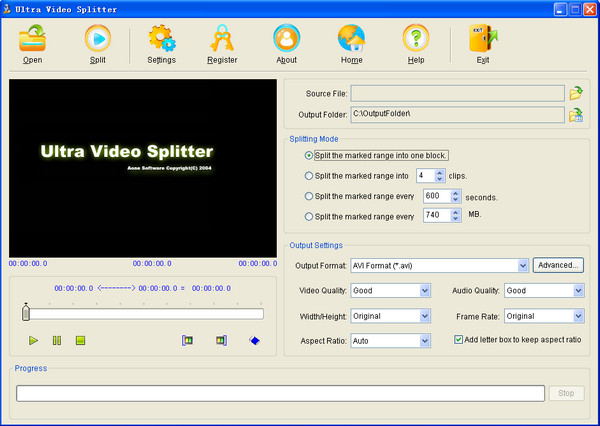Expand the Output Format dropdown
Viewport: 600px width, 426px height.
coord(523,266)
